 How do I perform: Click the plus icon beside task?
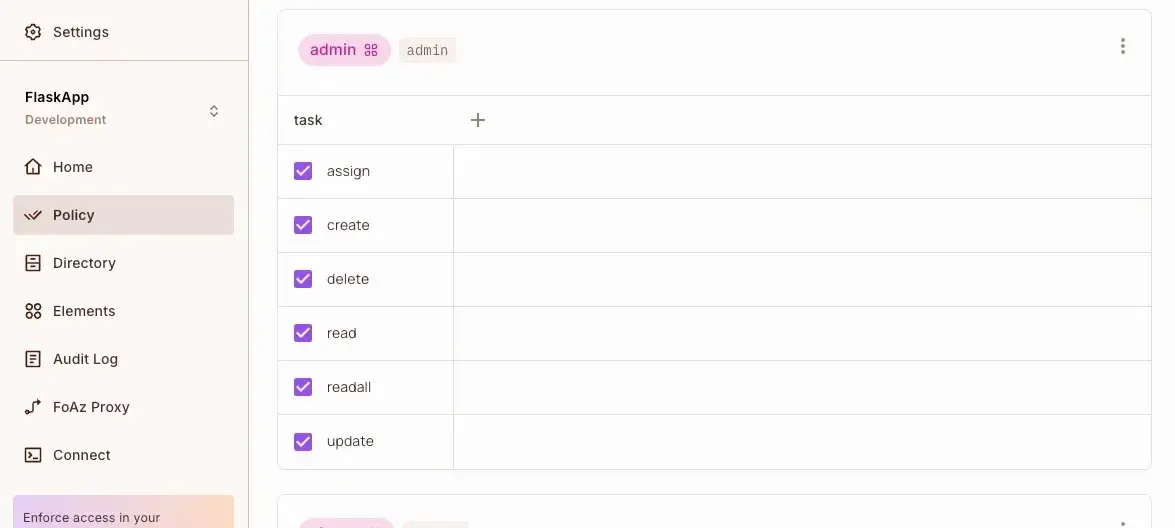pos(478,120)
